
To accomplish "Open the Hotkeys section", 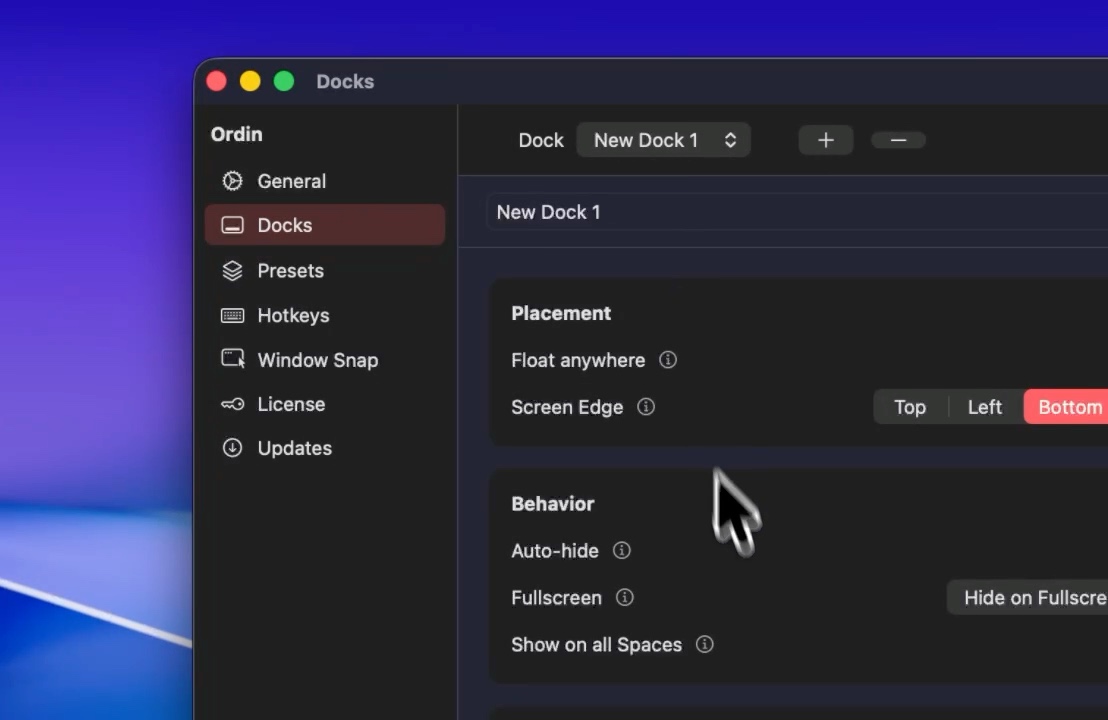I will pyautogui.click(x=325, y=315).
